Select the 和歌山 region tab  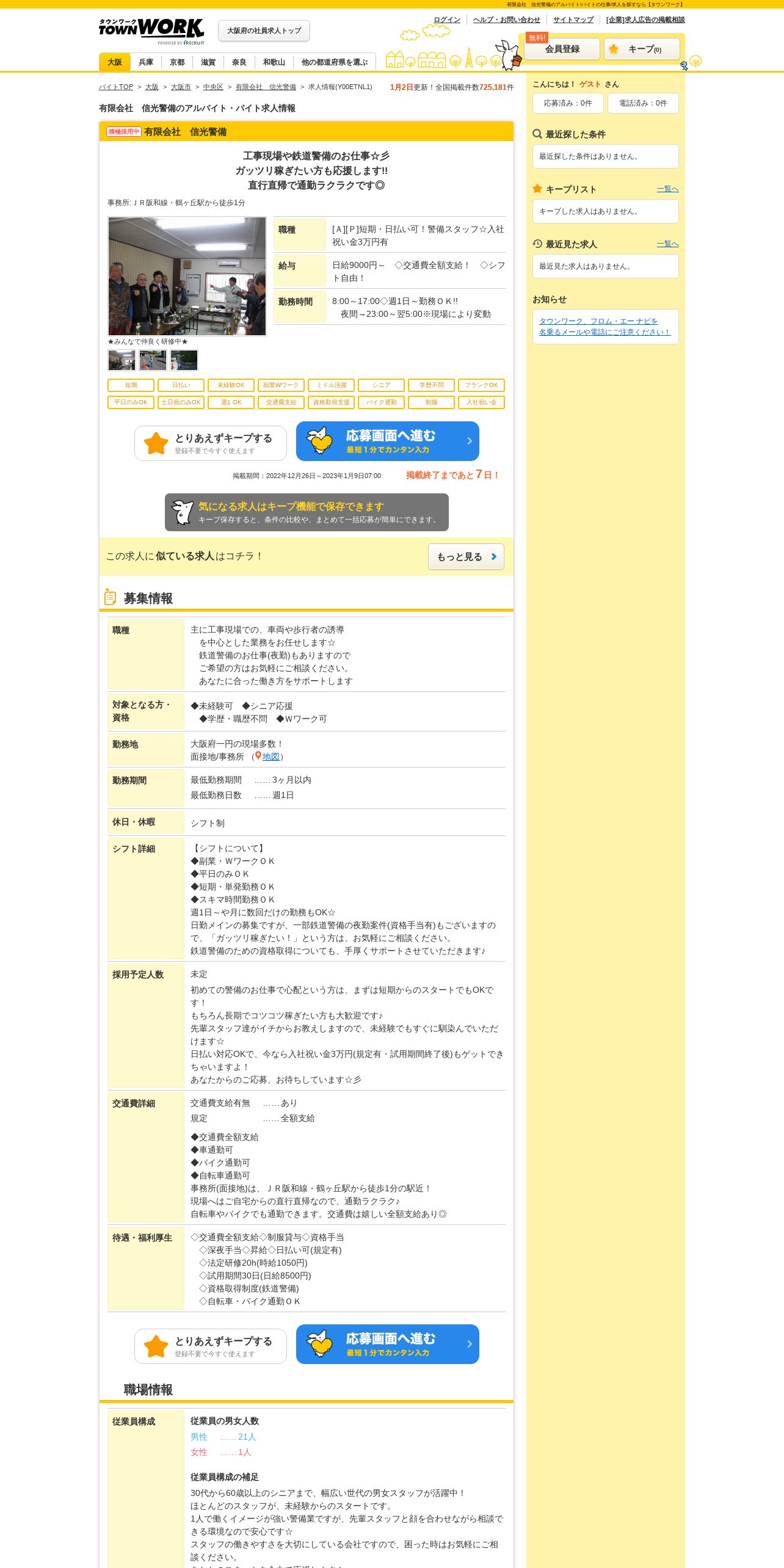coord(274,62)
